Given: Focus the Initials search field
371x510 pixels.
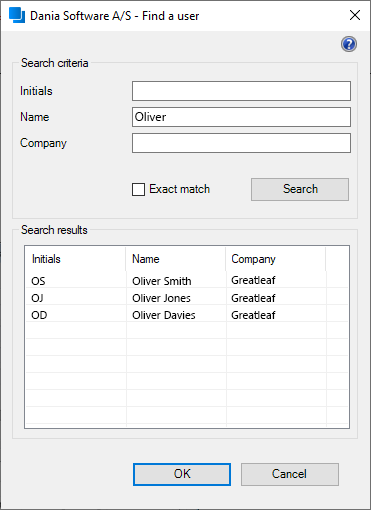Looking at the screenshot, I should coord(241,91).
